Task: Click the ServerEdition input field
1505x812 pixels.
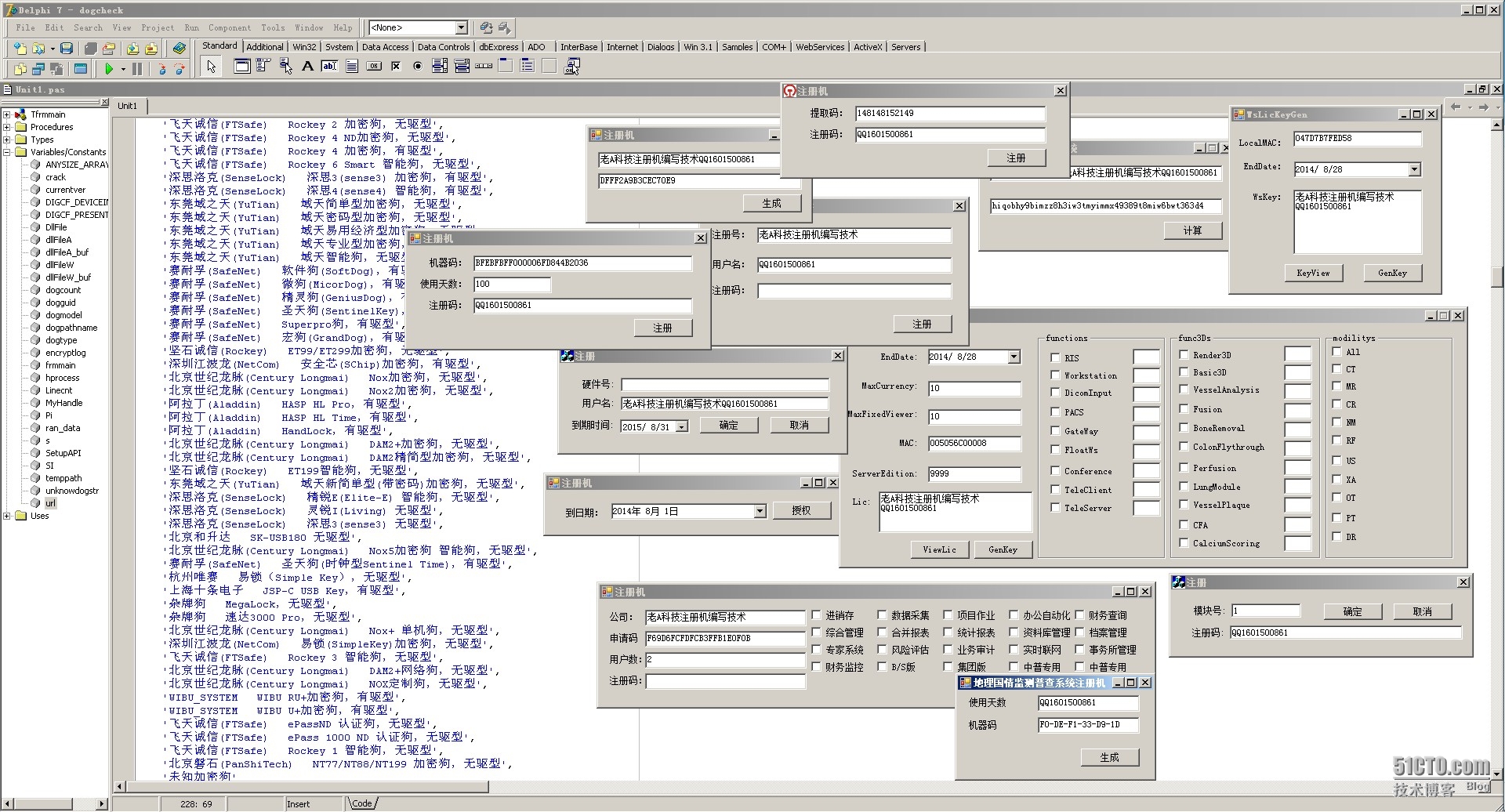Action: pos(974,473)
